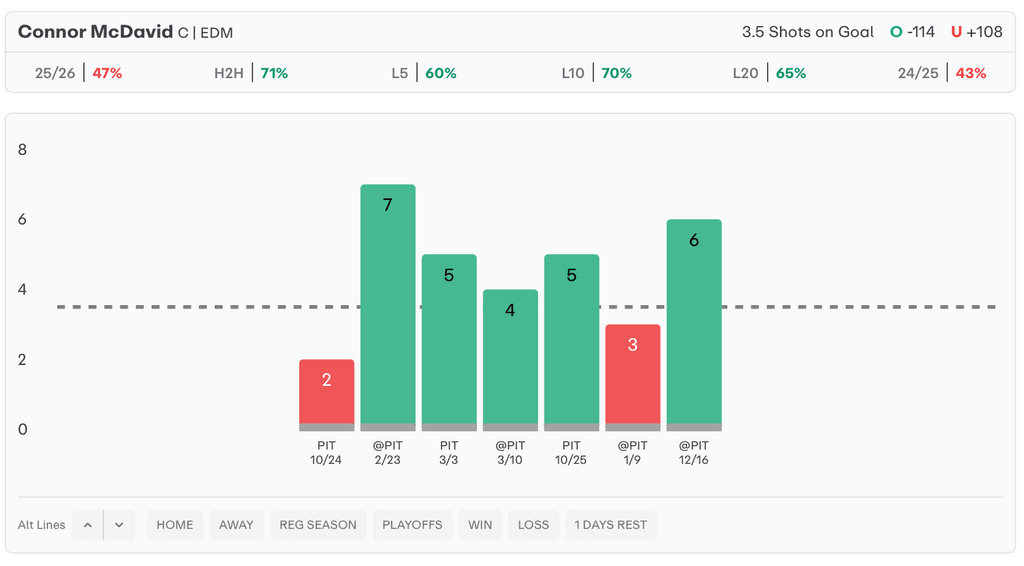Select the L20 65% split
Viewport: 1024px width, 566px height.
tap(769, 73)
